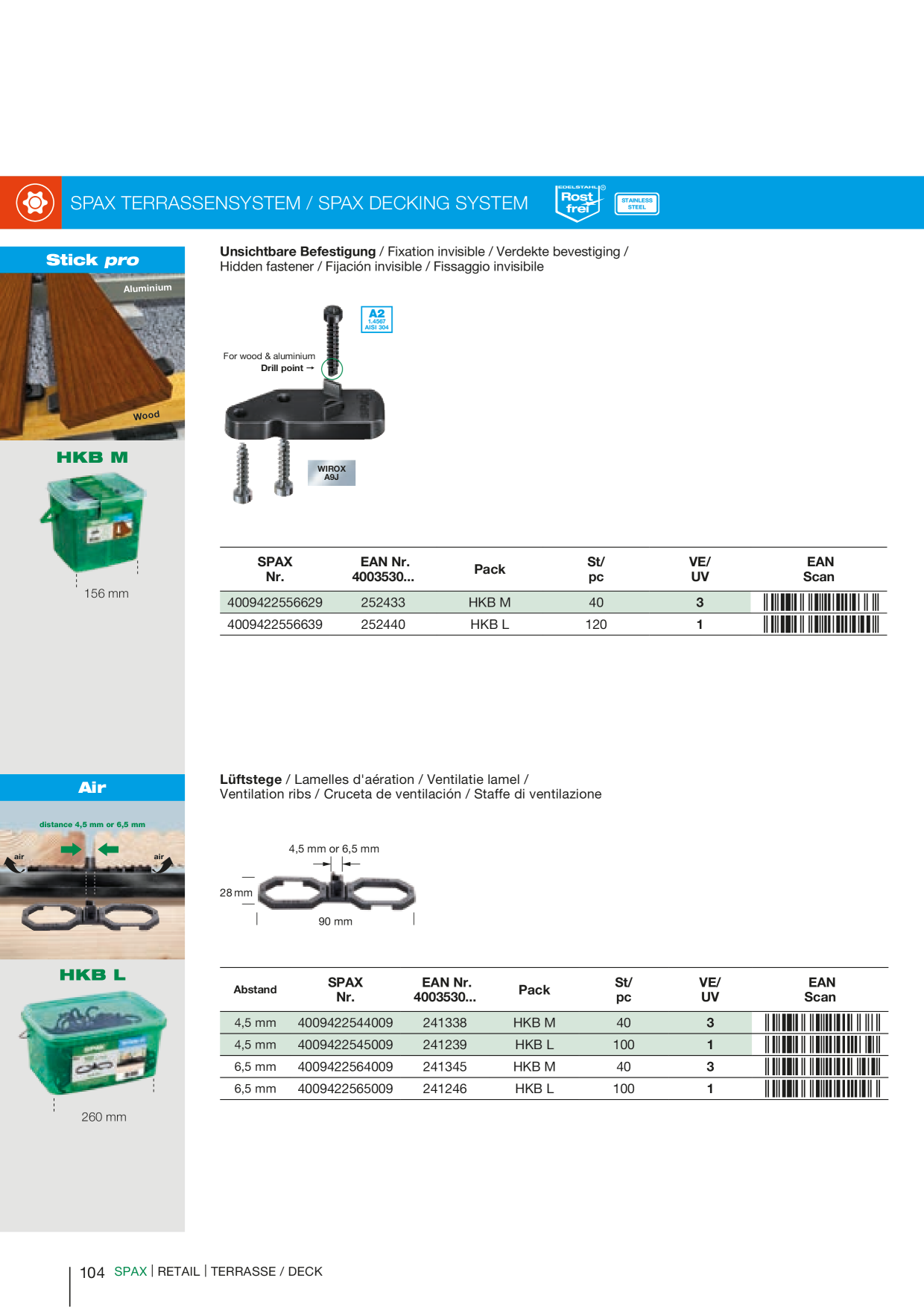Click the 'Drill point' callout text
The width and height of the screenshot is (924, 1307).
click(282, 368)
